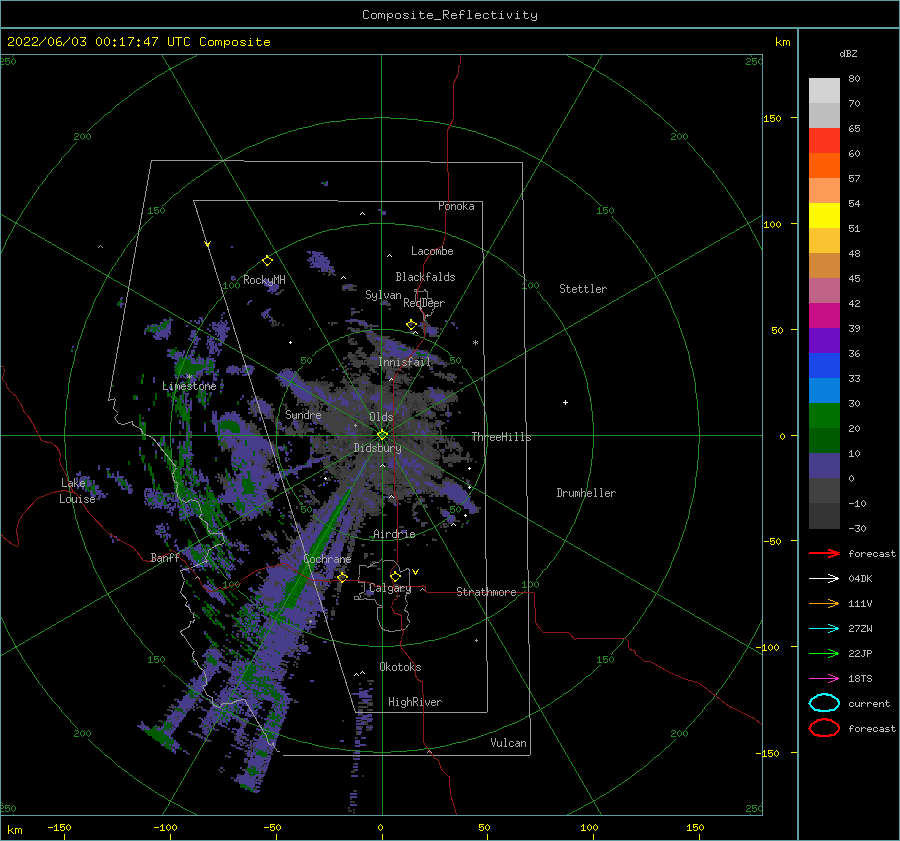Click the red forecast ellipse legend icon
900x841 pixels.
coord(824,728)
